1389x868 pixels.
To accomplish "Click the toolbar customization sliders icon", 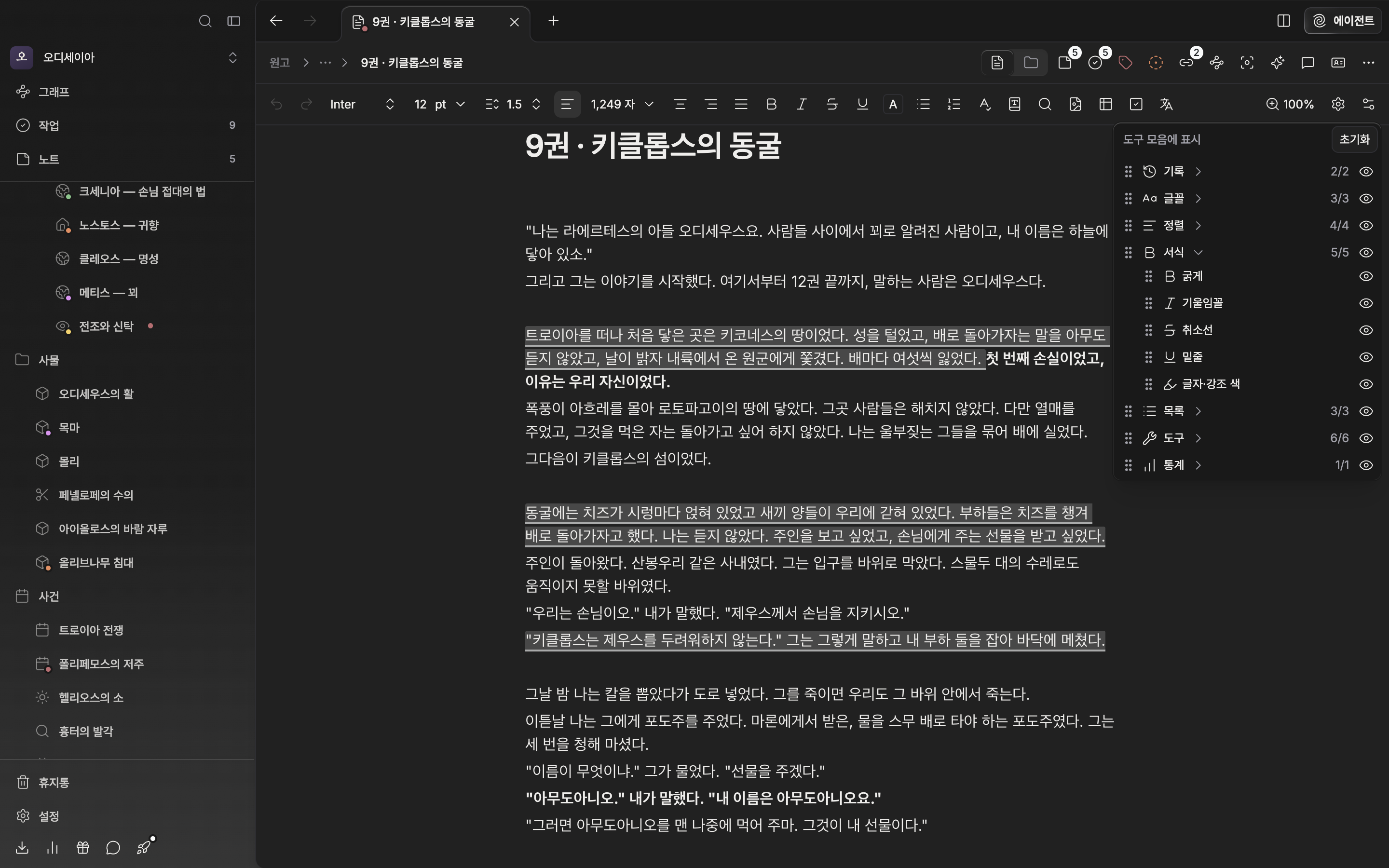I will (x=1368, y=105).
